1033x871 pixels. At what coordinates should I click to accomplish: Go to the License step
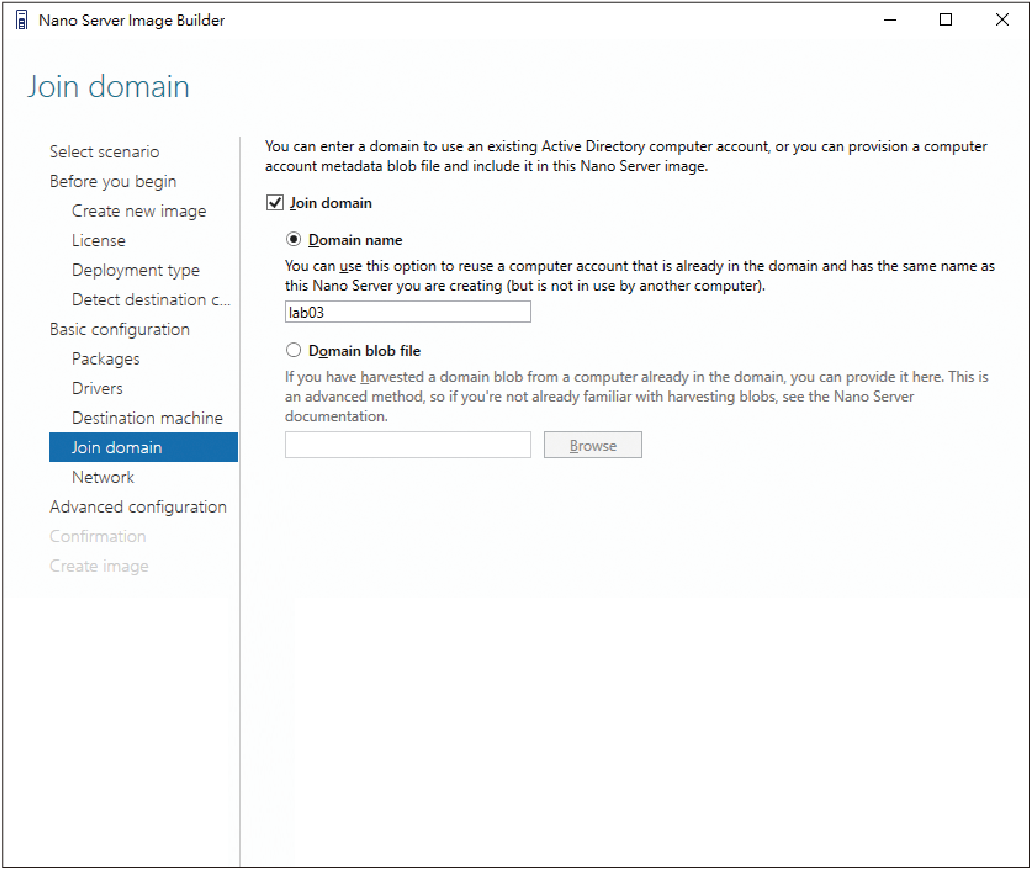click(x=99, y=240)
